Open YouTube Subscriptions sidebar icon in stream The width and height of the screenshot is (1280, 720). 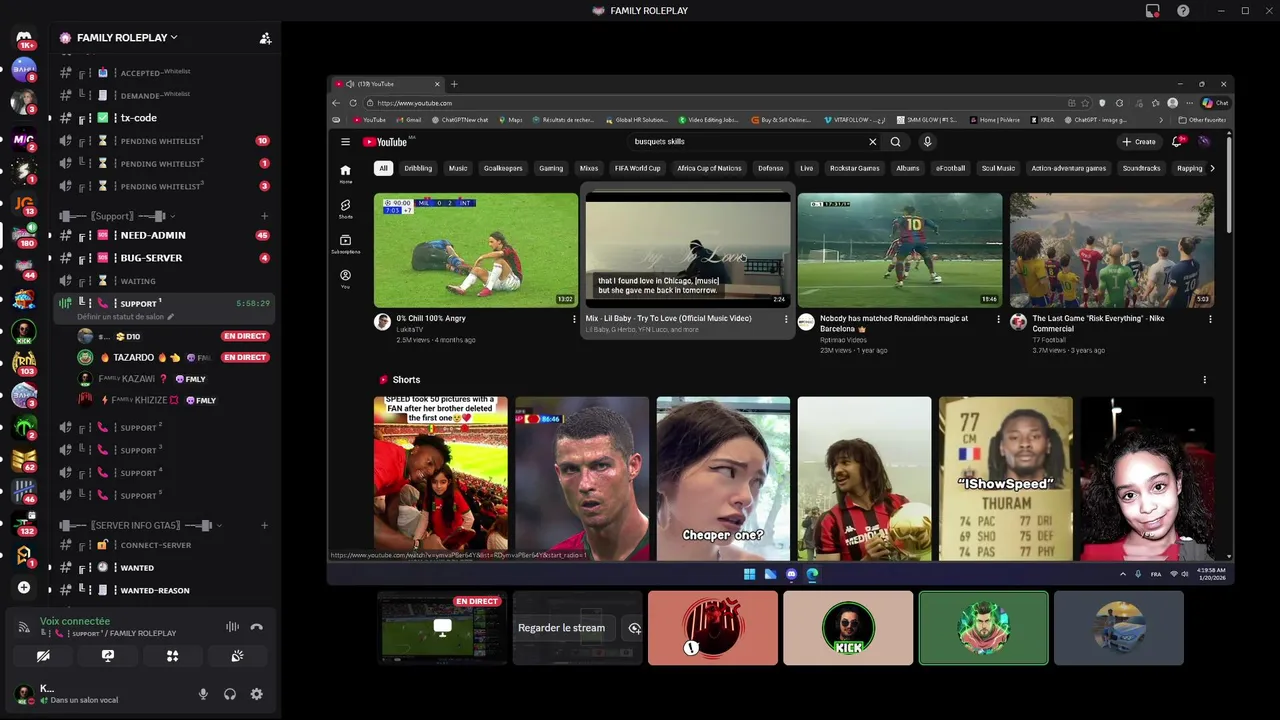coord(345,243)
